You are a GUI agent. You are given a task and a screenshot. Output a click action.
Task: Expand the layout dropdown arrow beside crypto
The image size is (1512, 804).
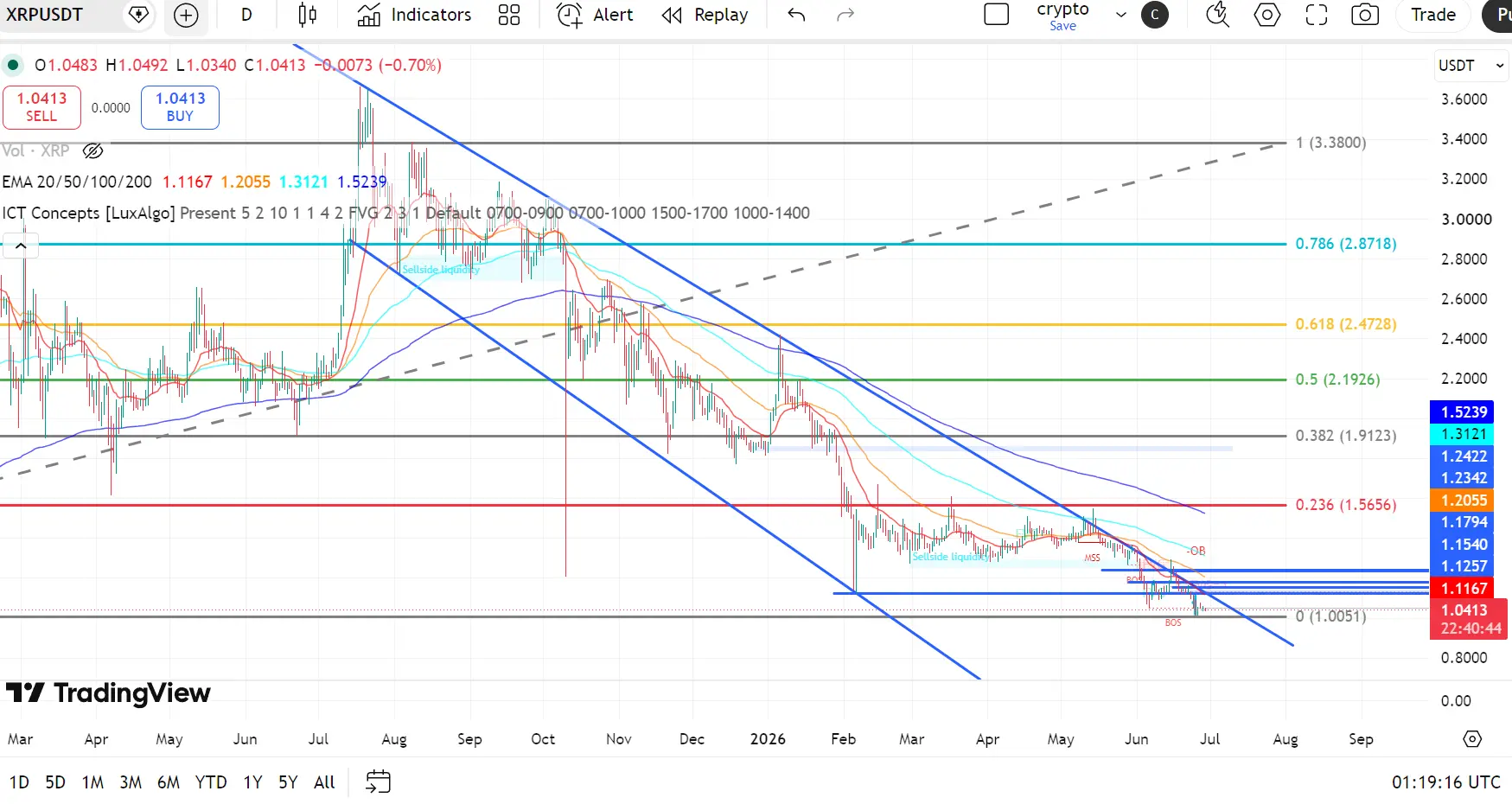[x=1121, y=15]
